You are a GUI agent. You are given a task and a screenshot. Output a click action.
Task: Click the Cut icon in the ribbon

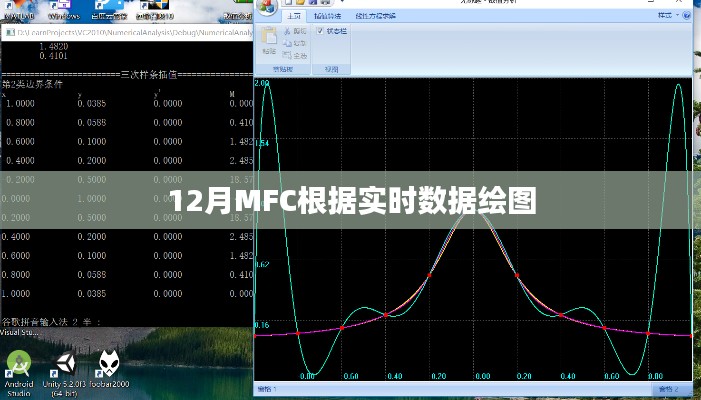click(x=288, y=32)
